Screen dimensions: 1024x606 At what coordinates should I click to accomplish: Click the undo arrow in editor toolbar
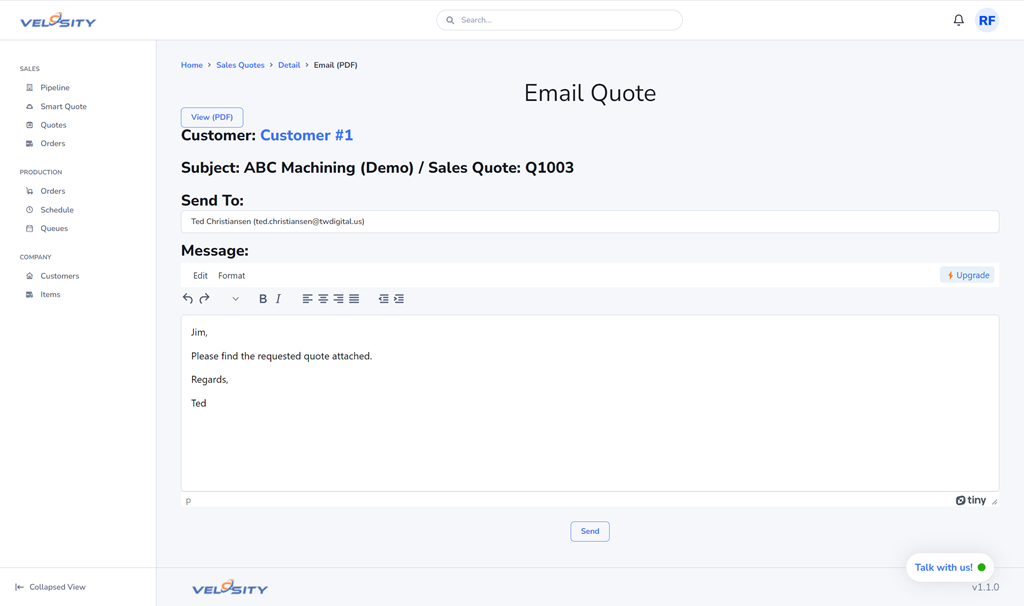pos(188,299)
